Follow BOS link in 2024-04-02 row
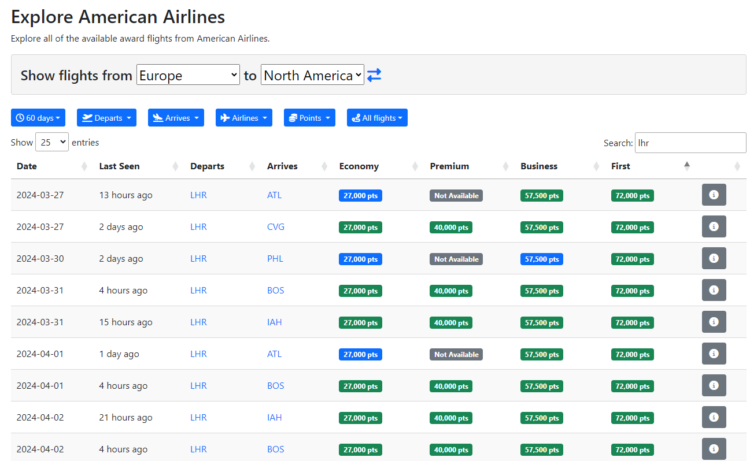Image resolution: width=750 pixels, height=461 pixels. [x=276, y=449]
